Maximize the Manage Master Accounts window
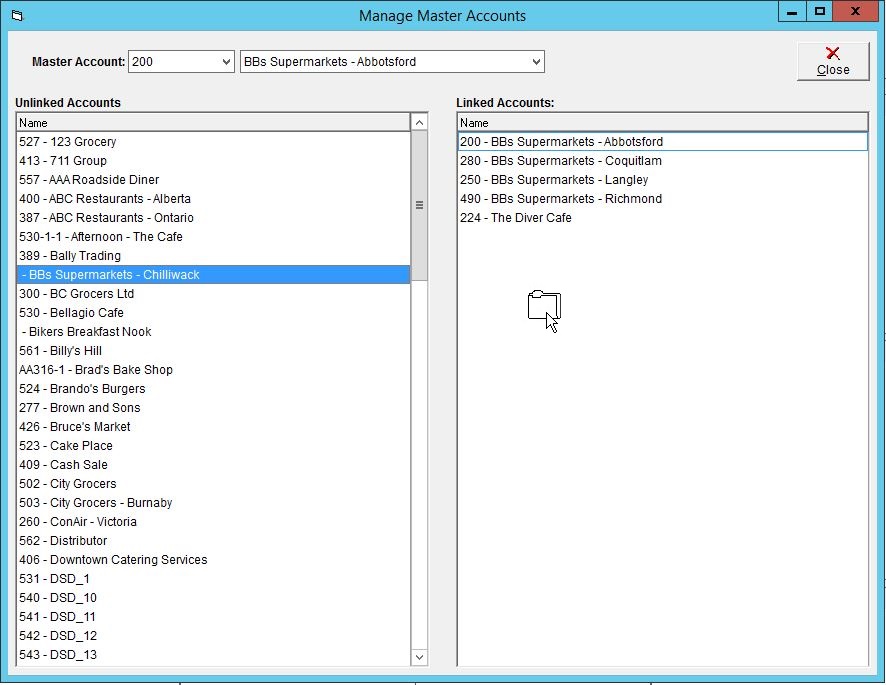The width and height of the screenshot is (886, 685). [820, 11]
